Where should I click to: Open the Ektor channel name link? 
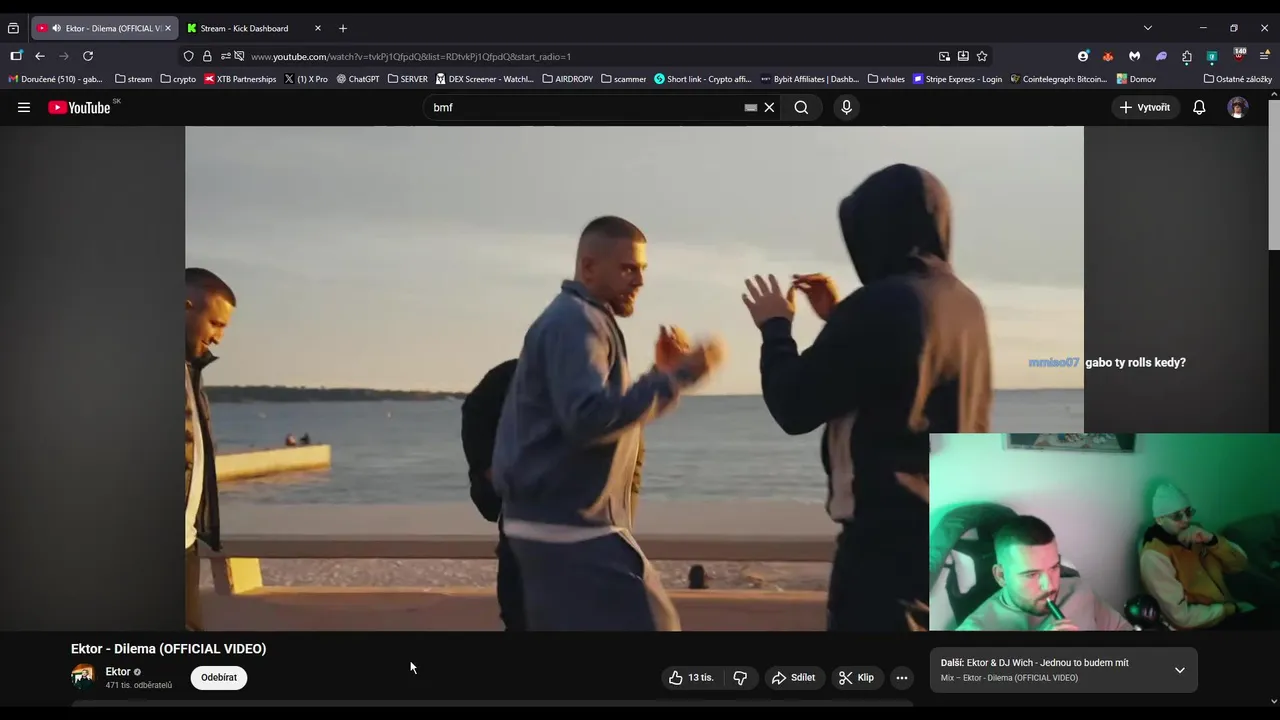point(118,672)
